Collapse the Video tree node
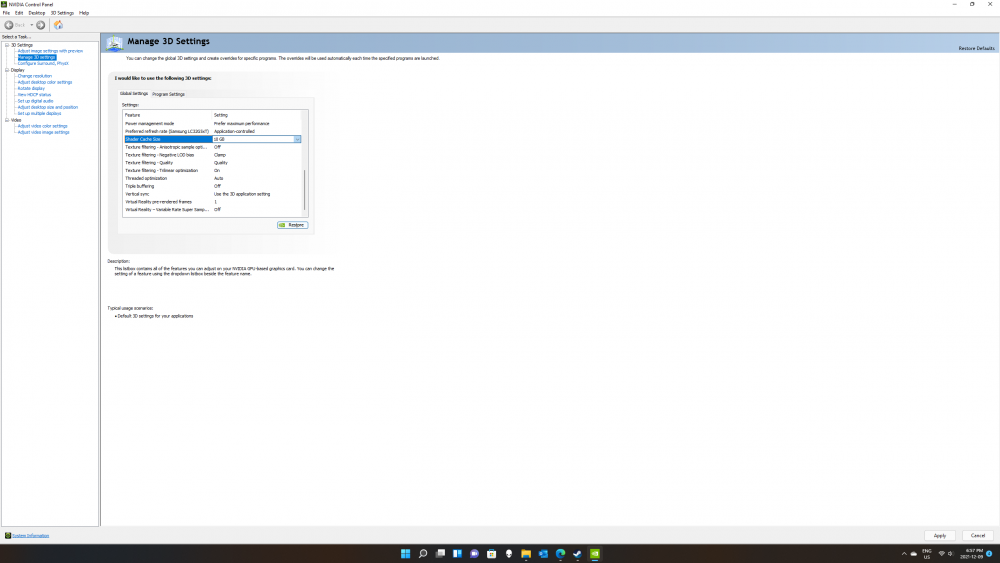Image resolution: width=1000 pixels, height=563 pixels. (7, 120)
